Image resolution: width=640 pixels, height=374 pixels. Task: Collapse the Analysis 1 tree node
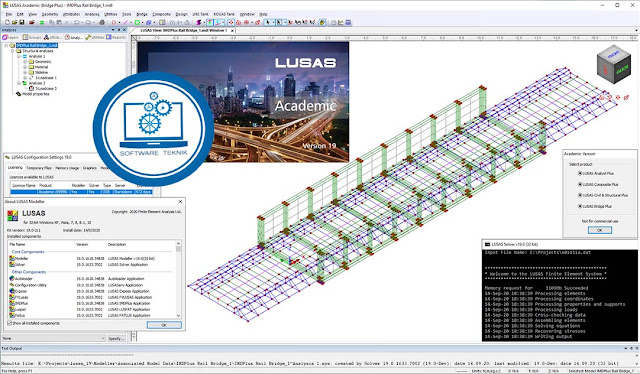[x=19, y=56]
